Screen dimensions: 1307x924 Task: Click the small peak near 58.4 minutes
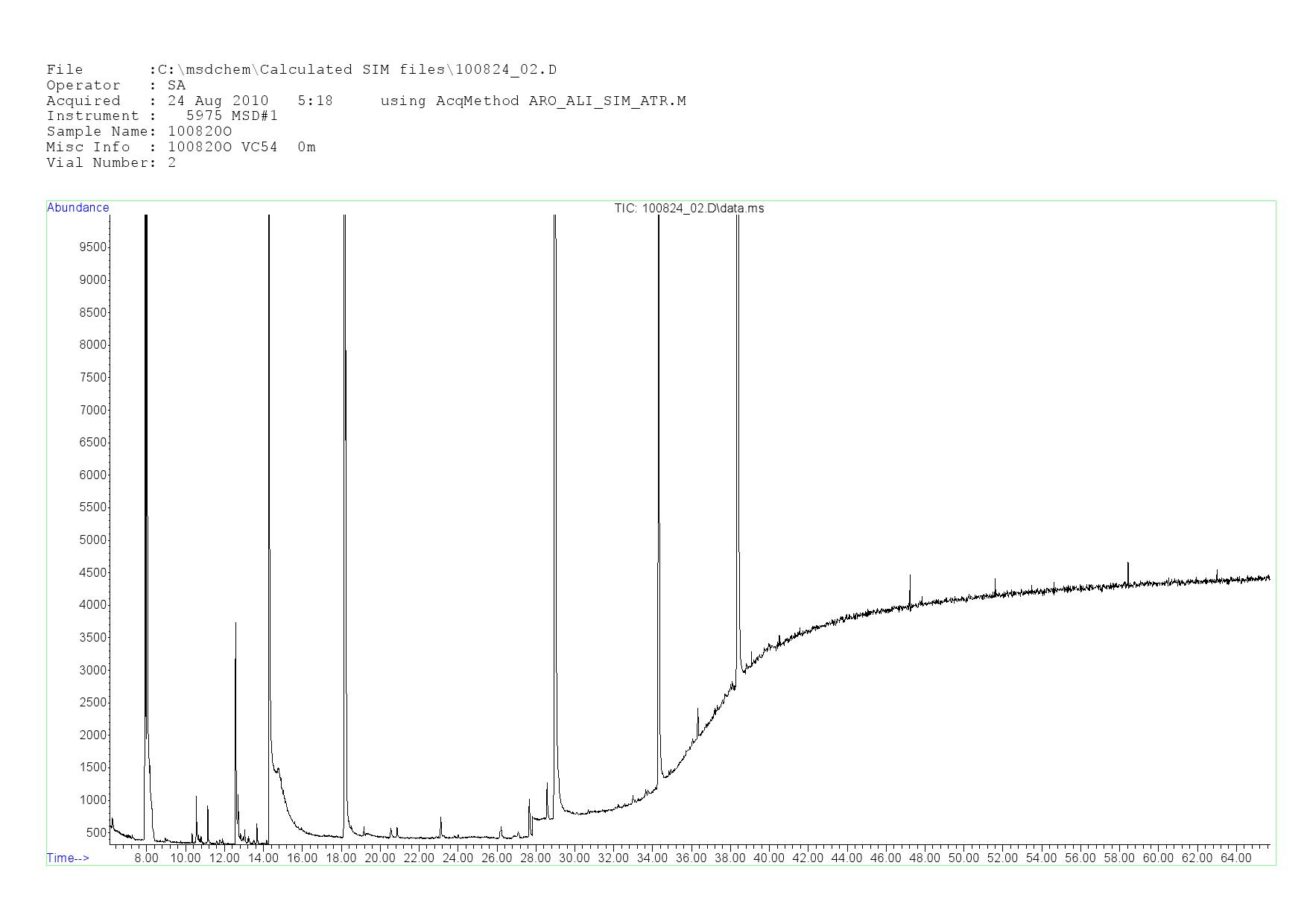[x=1127, y=564]
